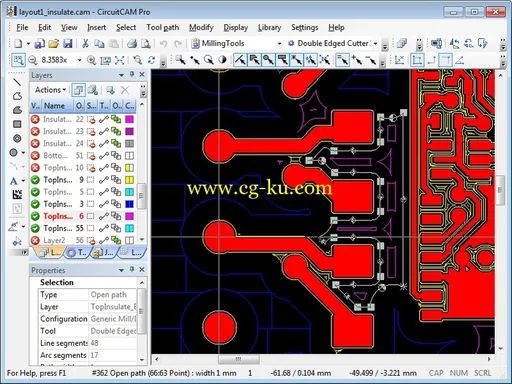Click the V.. column header in Layers
Viewport: 512px width, 384px height.
35,106
